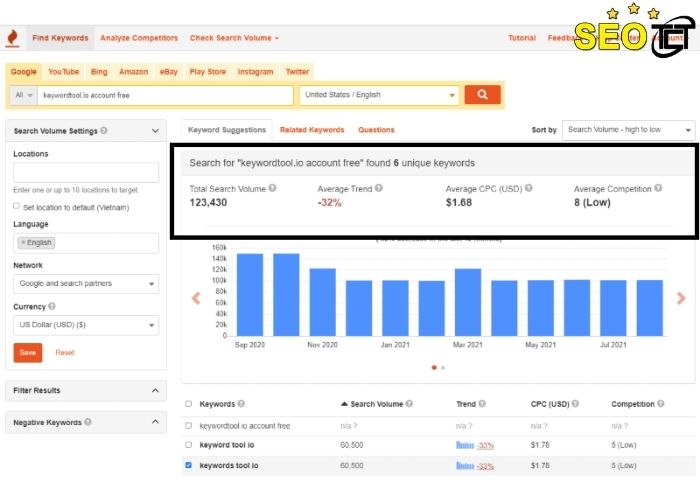The height and width of the screenshot is (500, 700).
Task: Open help icon beside Negative Keywords
Action: click(x=88, y=421)
